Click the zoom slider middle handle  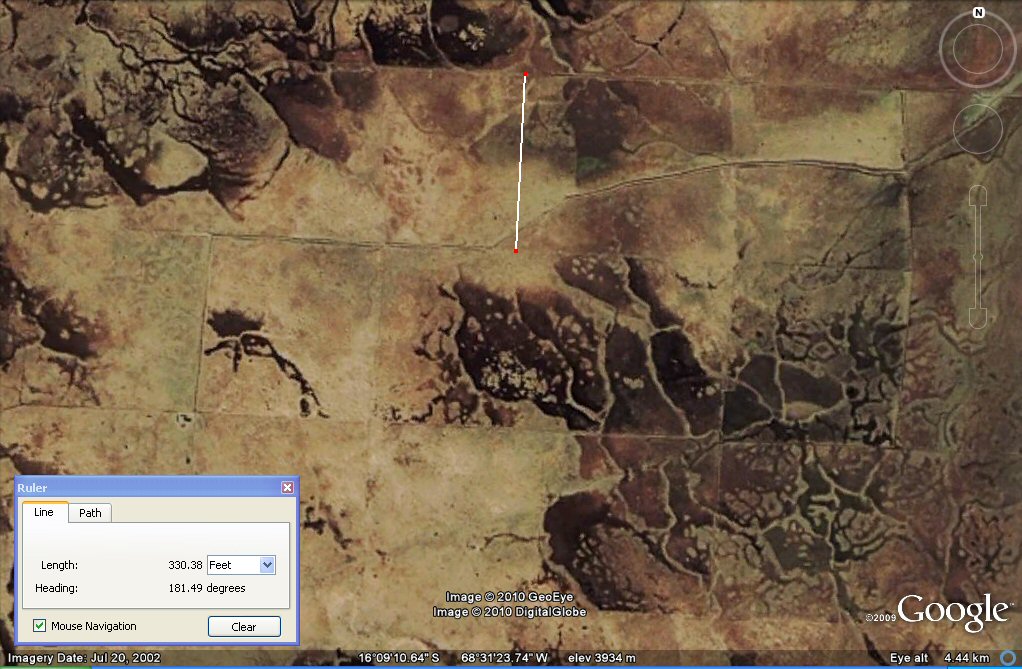pos(977,257)
